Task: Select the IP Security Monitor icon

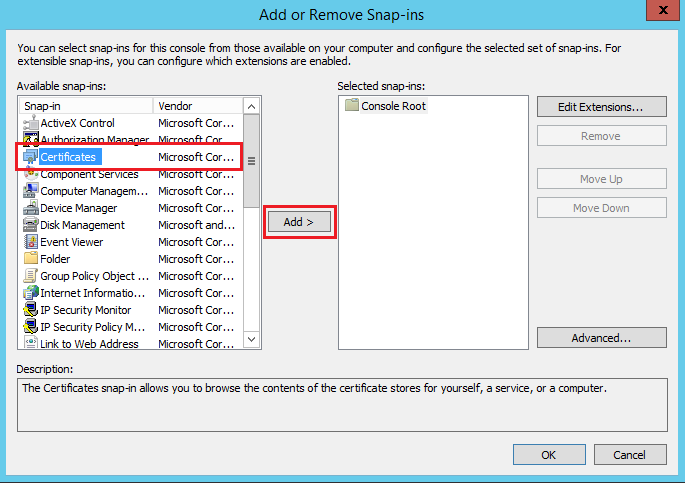Action: 30,310
